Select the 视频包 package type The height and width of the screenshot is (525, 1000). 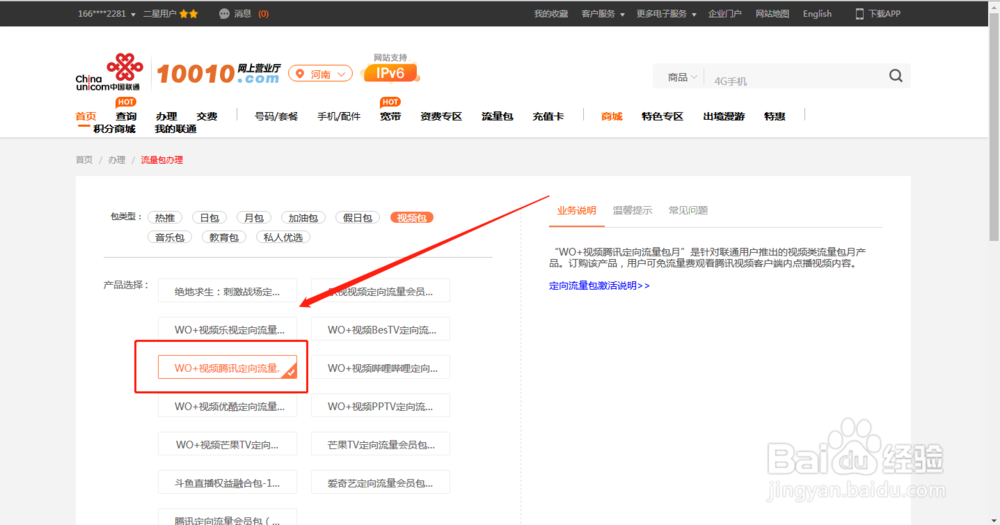pyautogui.click(x=411, y=218)
